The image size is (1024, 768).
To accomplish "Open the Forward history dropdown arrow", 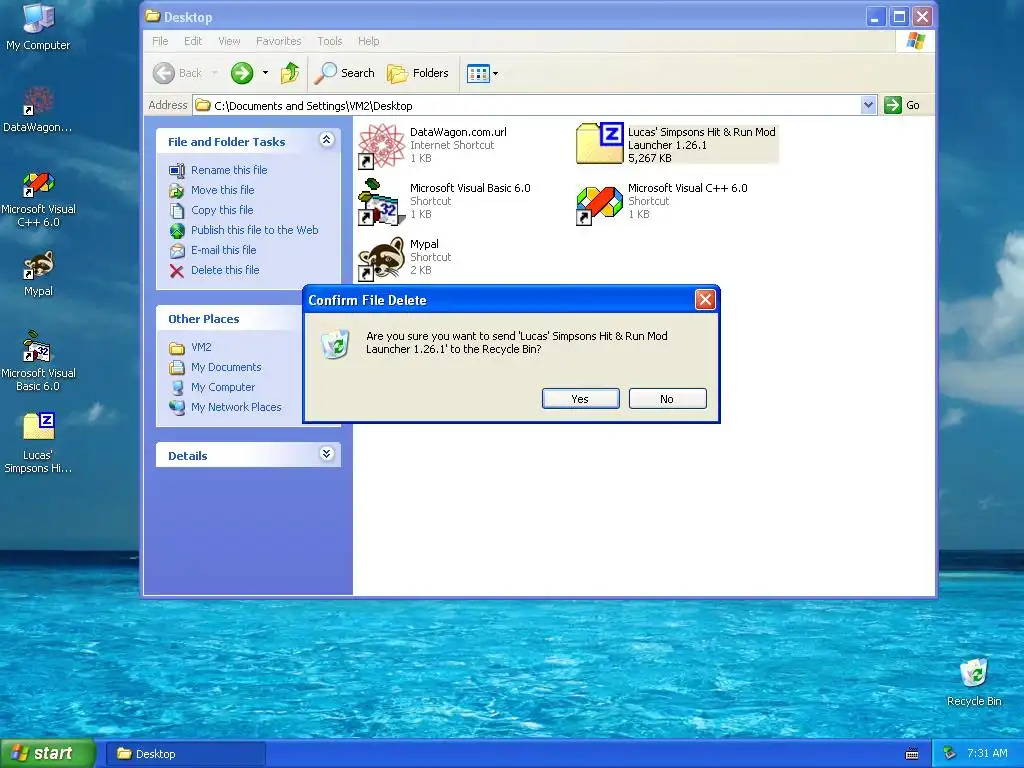I will point(265,73).
